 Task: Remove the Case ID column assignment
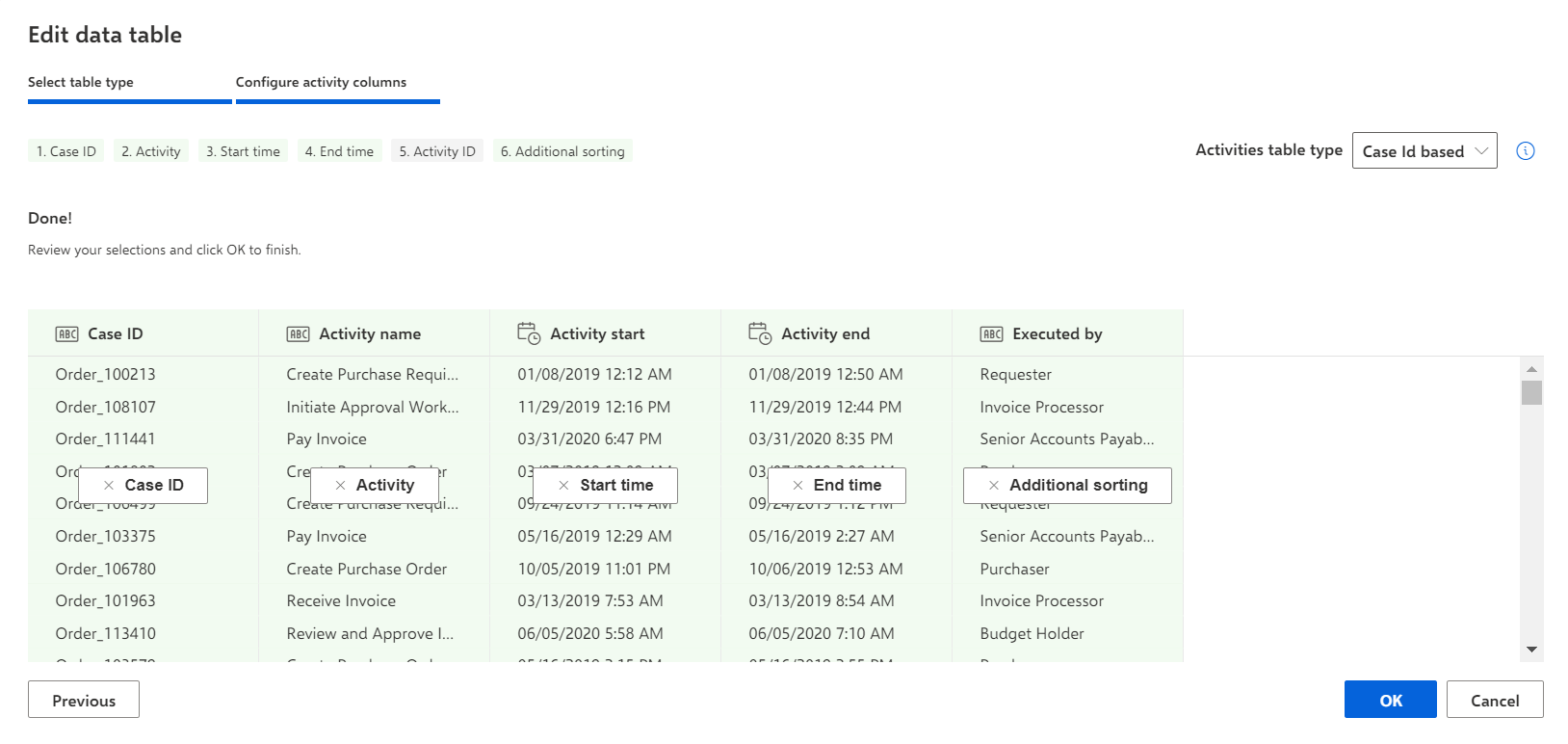pos(109,486)
